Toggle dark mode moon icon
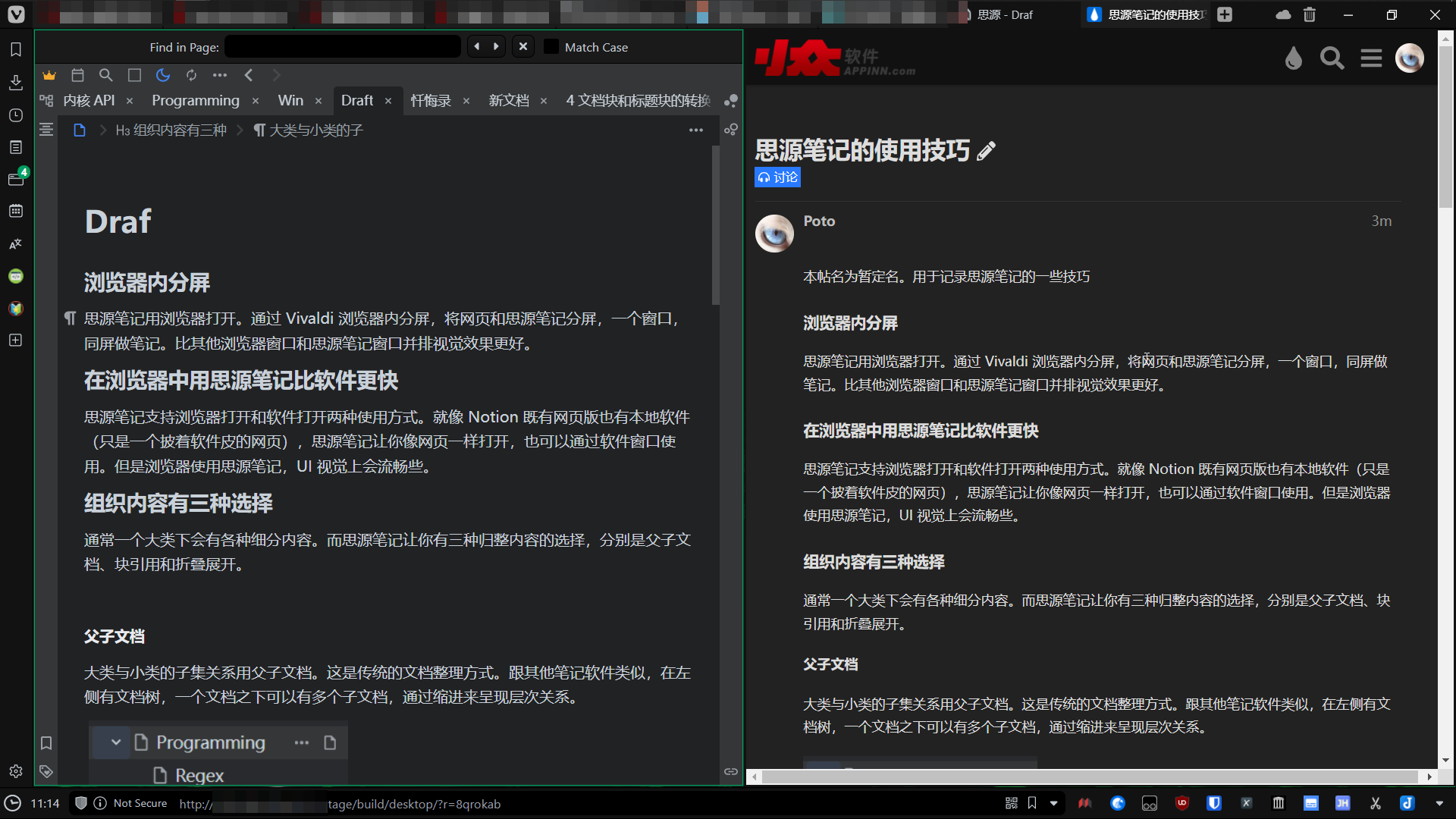 coord(163,75)
